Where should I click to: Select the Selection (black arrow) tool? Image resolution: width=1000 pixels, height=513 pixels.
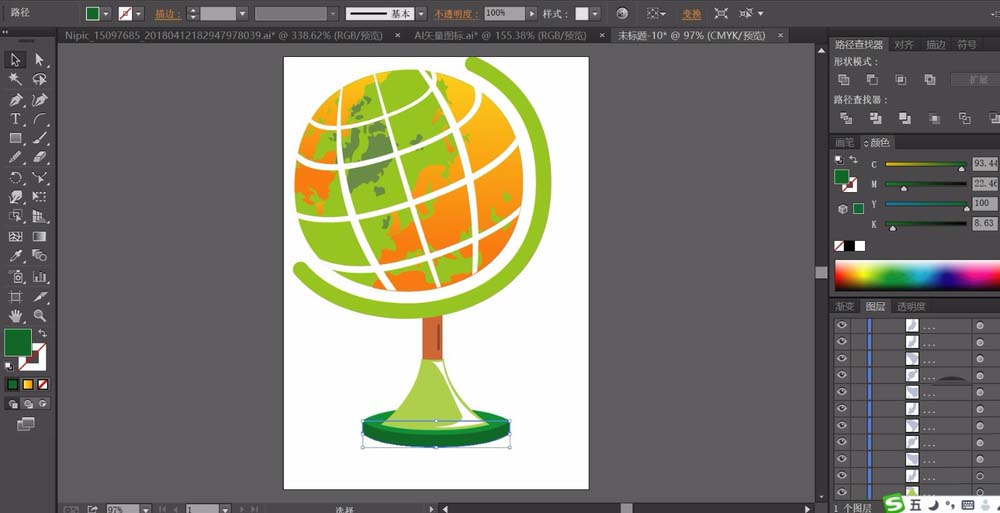15,60
